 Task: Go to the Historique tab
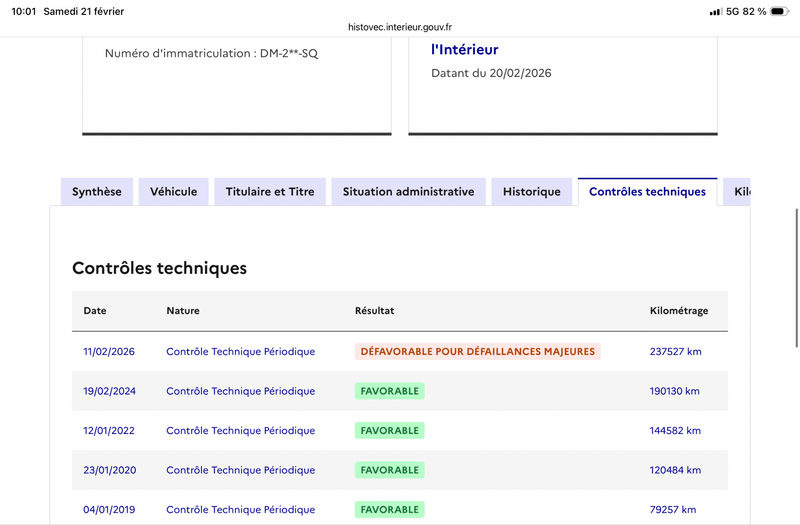tap(532, 192)
